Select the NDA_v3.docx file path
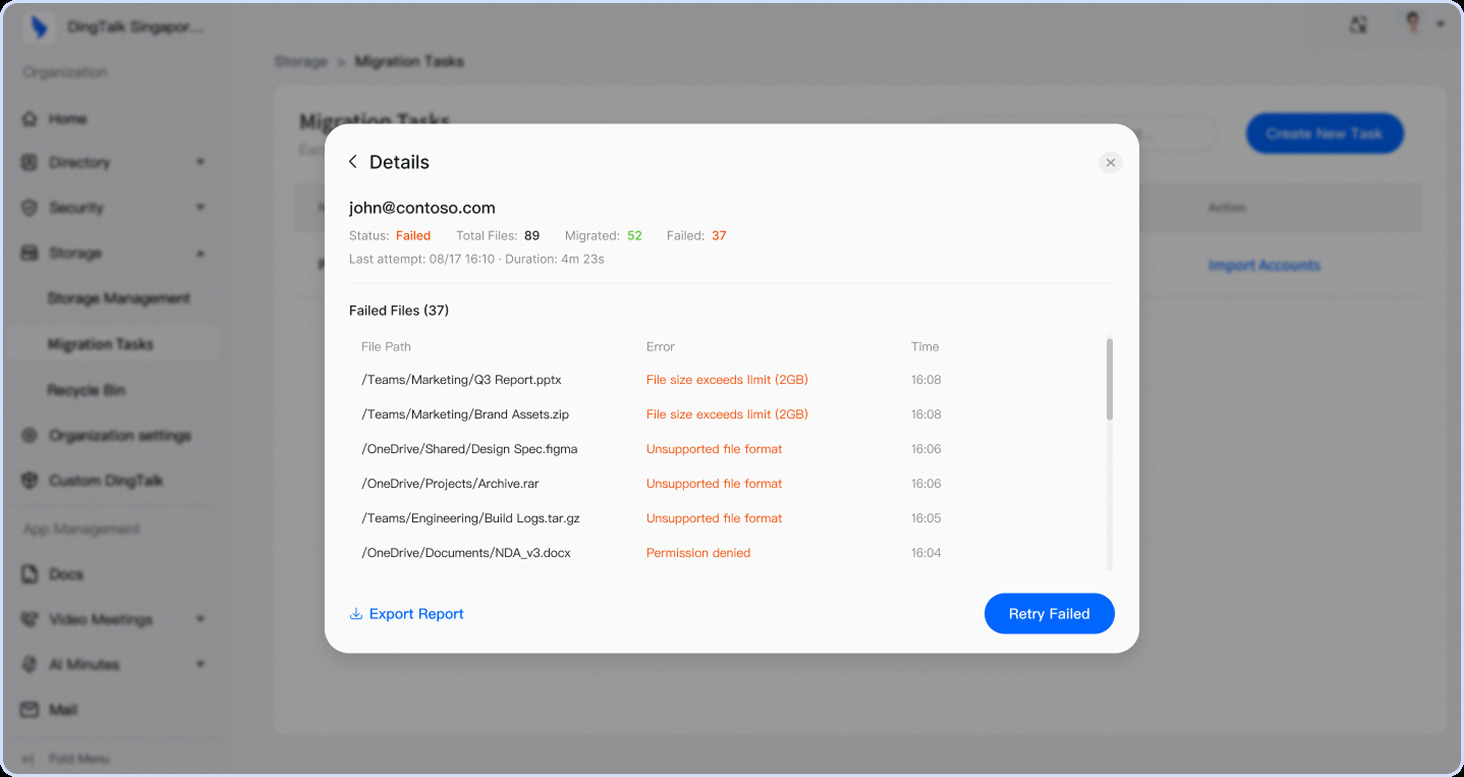Screen dimensions: 1464x777 point(466,553)
